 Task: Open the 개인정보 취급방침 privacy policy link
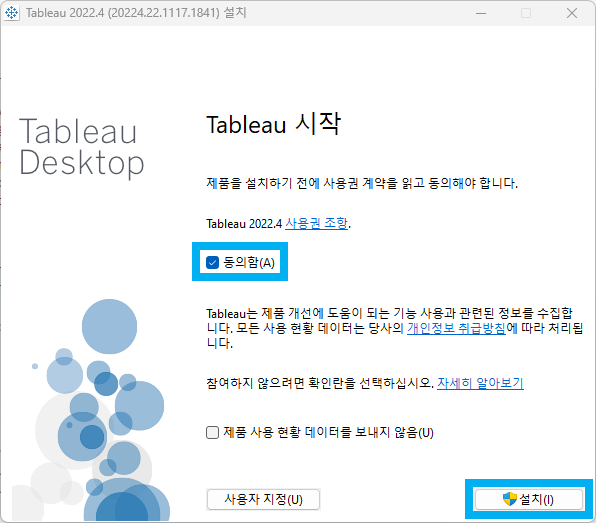coord(456,328)
